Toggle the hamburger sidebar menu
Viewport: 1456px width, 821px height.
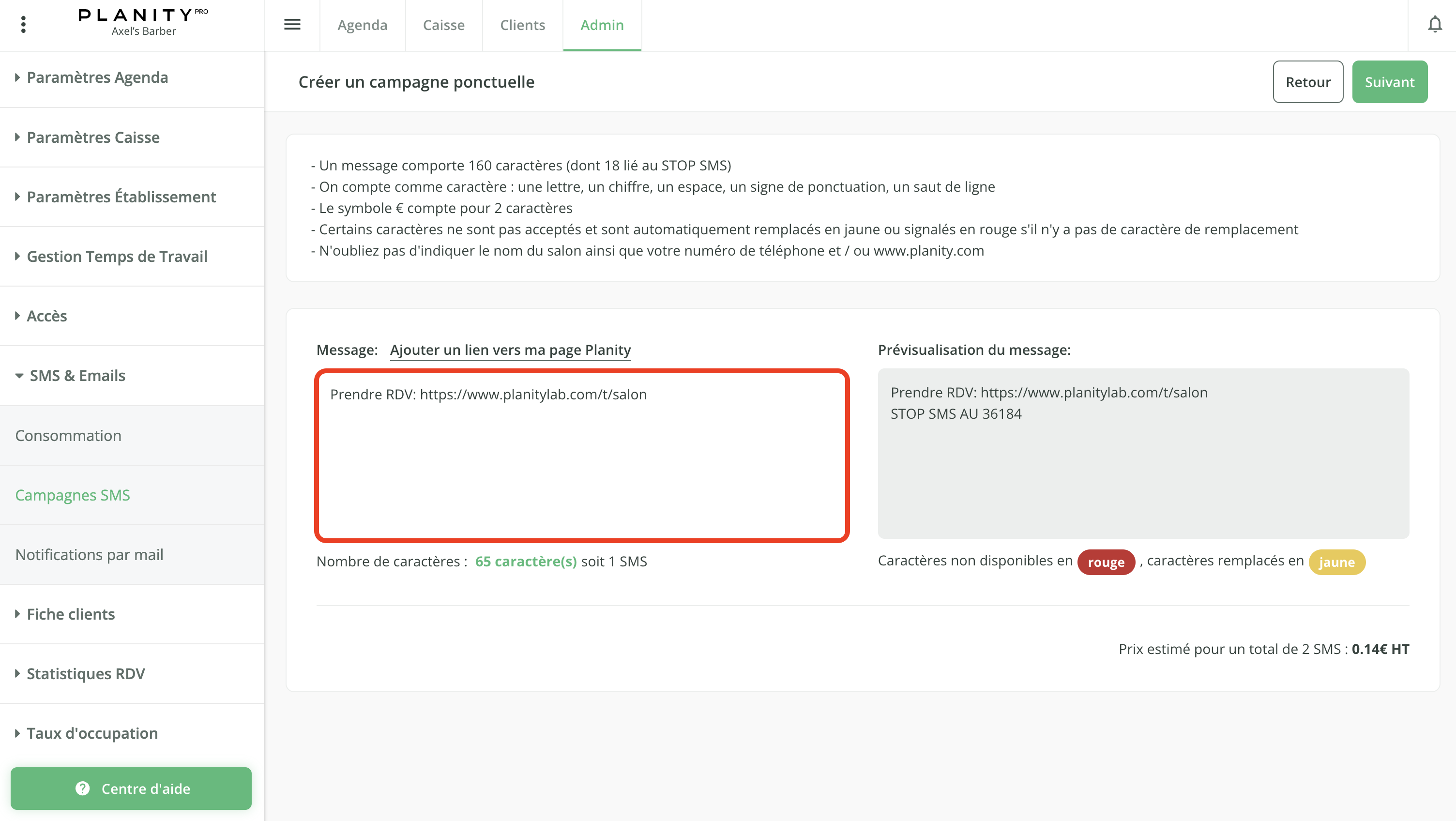292,24
